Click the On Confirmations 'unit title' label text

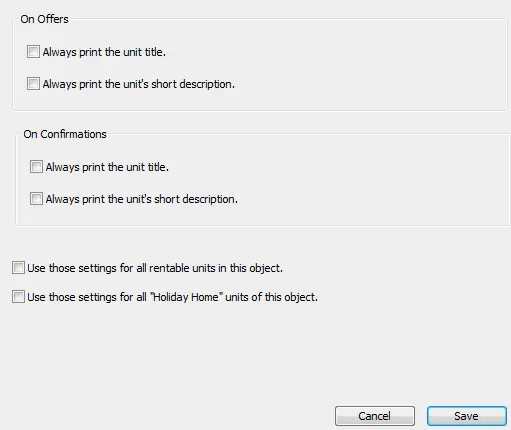(x=107, y=167)
